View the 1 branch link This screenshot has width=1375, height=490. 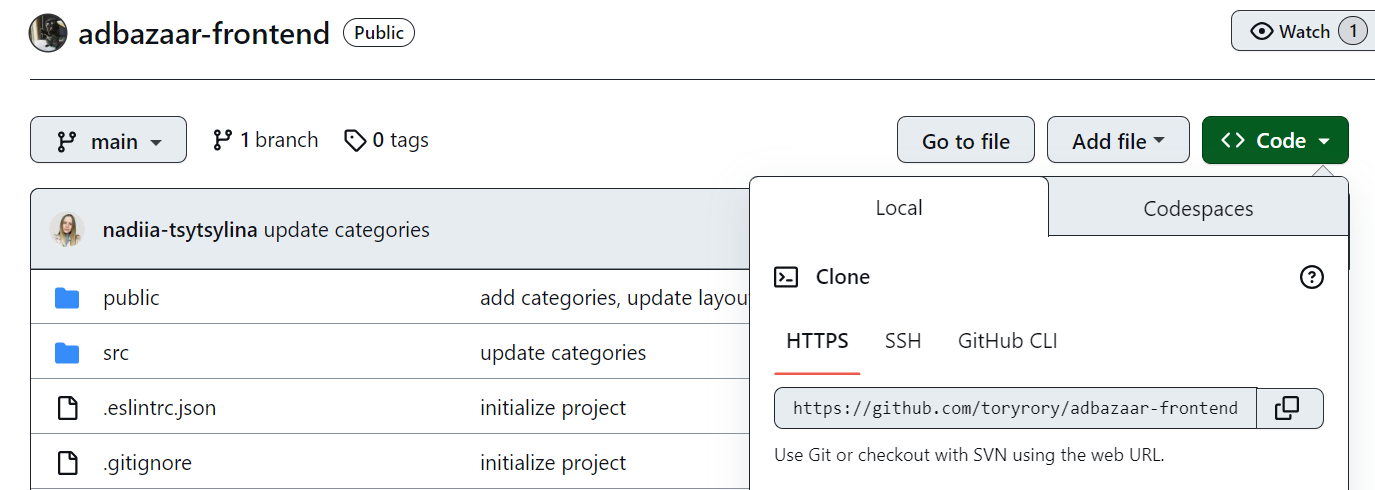[265, 140]
